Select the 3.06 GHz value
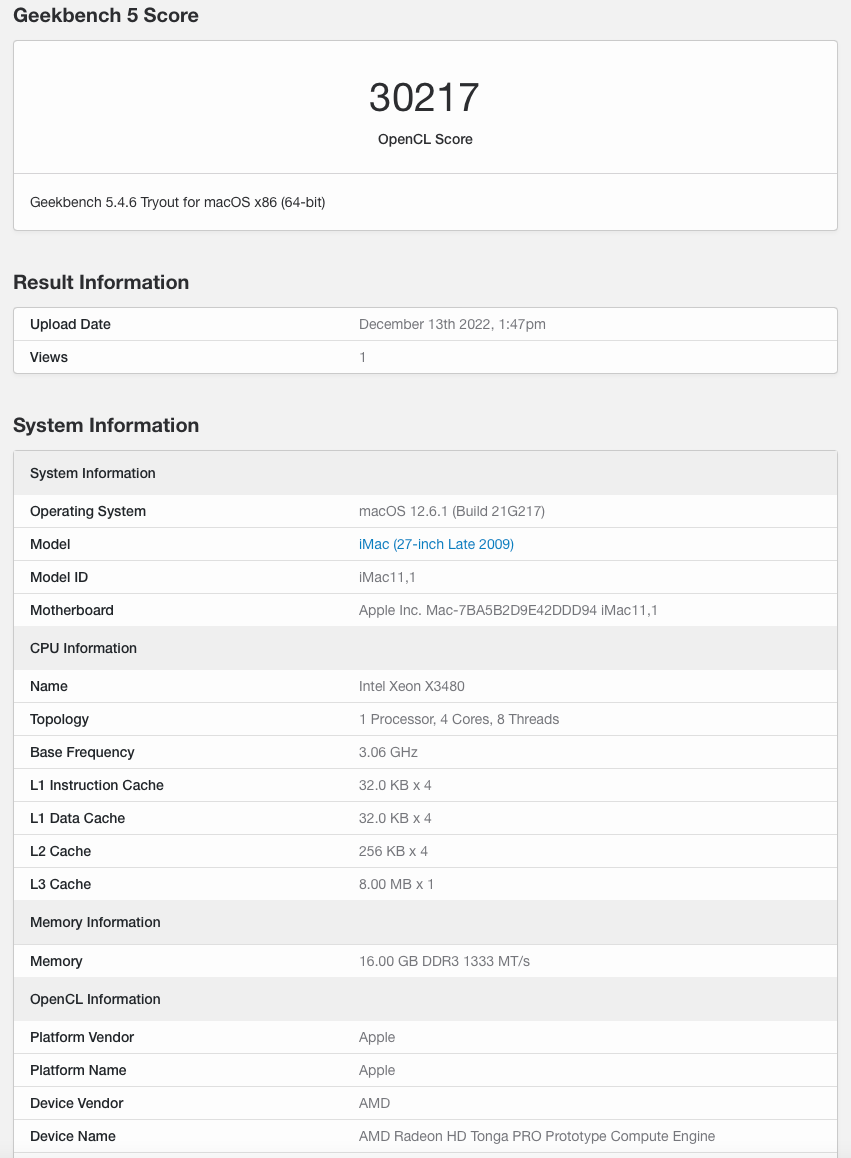 pos(389,753)
